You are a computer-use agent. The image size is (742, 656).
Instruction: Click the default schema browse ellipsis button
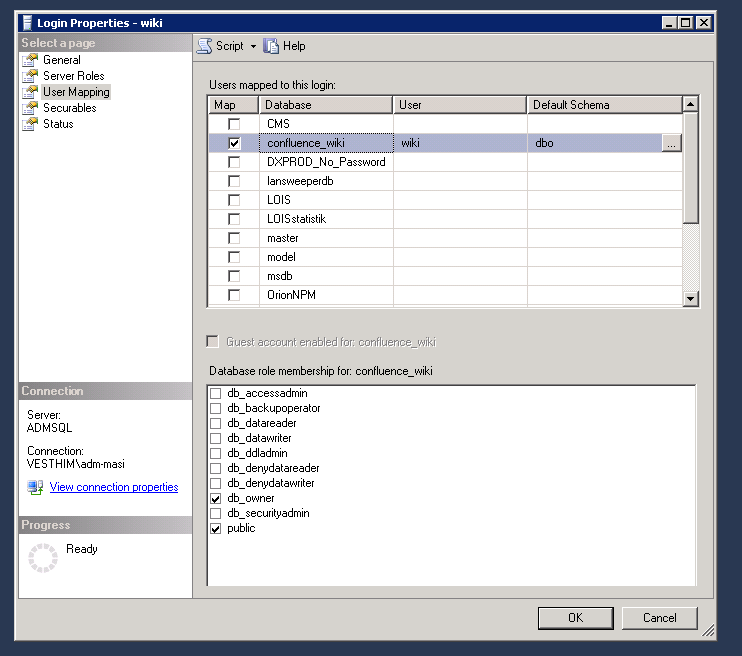[671, 143]
